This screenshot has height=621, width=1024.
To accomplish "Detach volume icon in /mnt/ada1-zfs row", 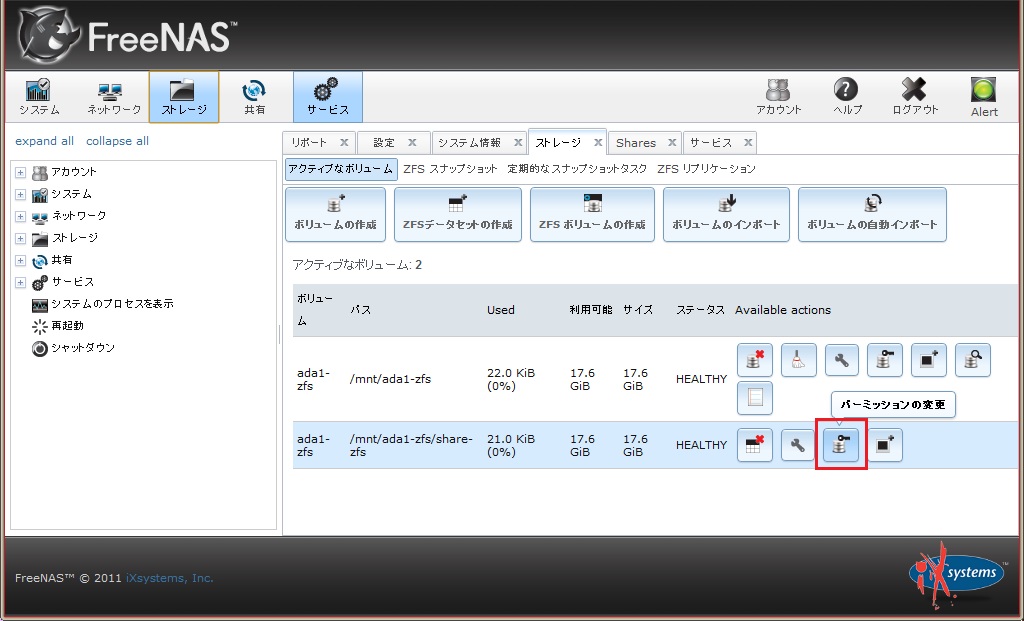I will tap(755, 360).
